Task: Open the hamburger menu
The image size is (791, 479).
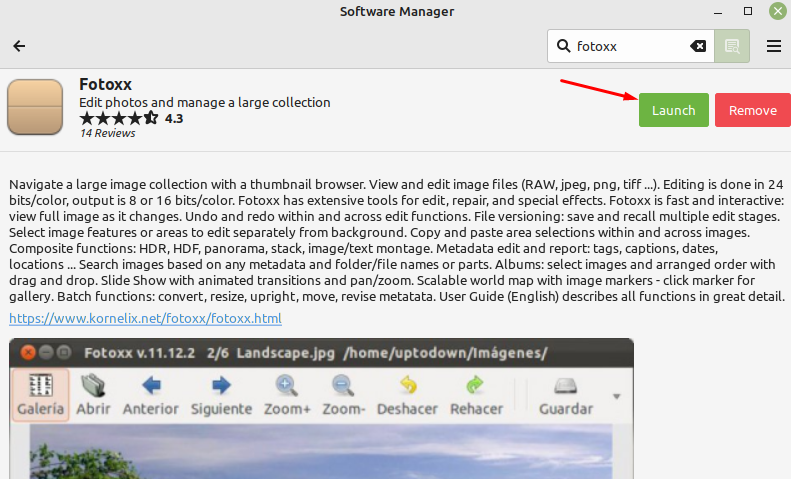Action: tap(774, 46)
